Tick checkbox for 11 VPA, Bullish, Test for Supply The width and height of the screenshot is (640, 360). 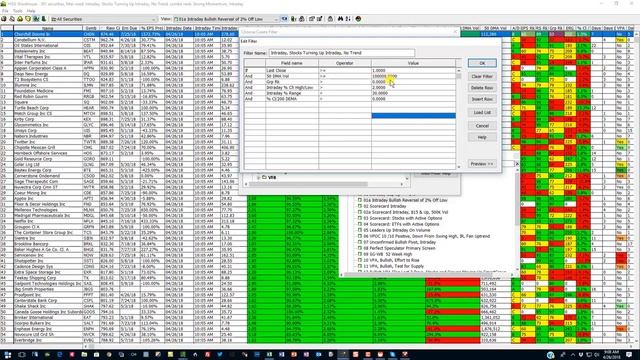click(x=360, y=266)
